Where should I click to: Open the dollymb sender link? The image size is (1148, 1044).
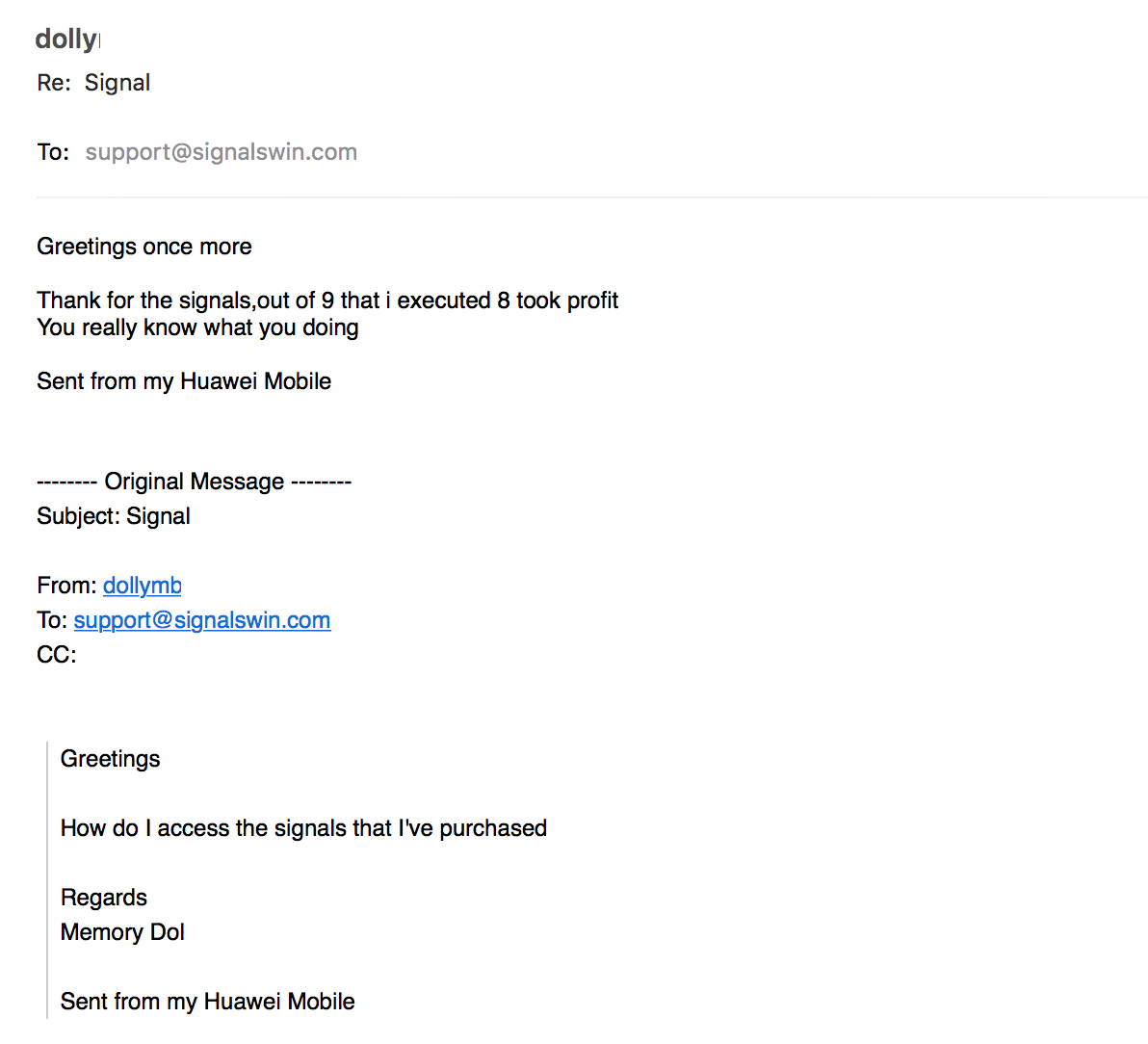[x=142, y=586]
